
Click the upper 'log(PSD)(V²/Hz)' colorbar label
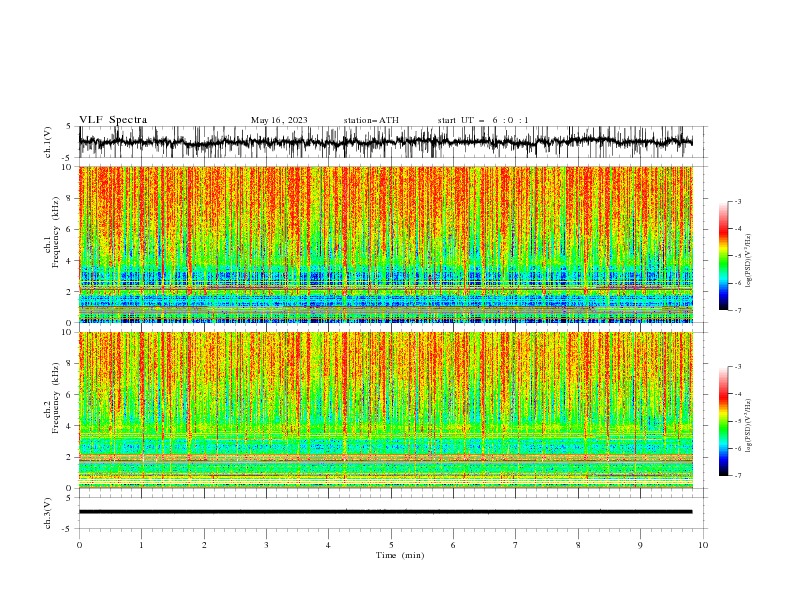pyautogui.click(x=749, y=261)
